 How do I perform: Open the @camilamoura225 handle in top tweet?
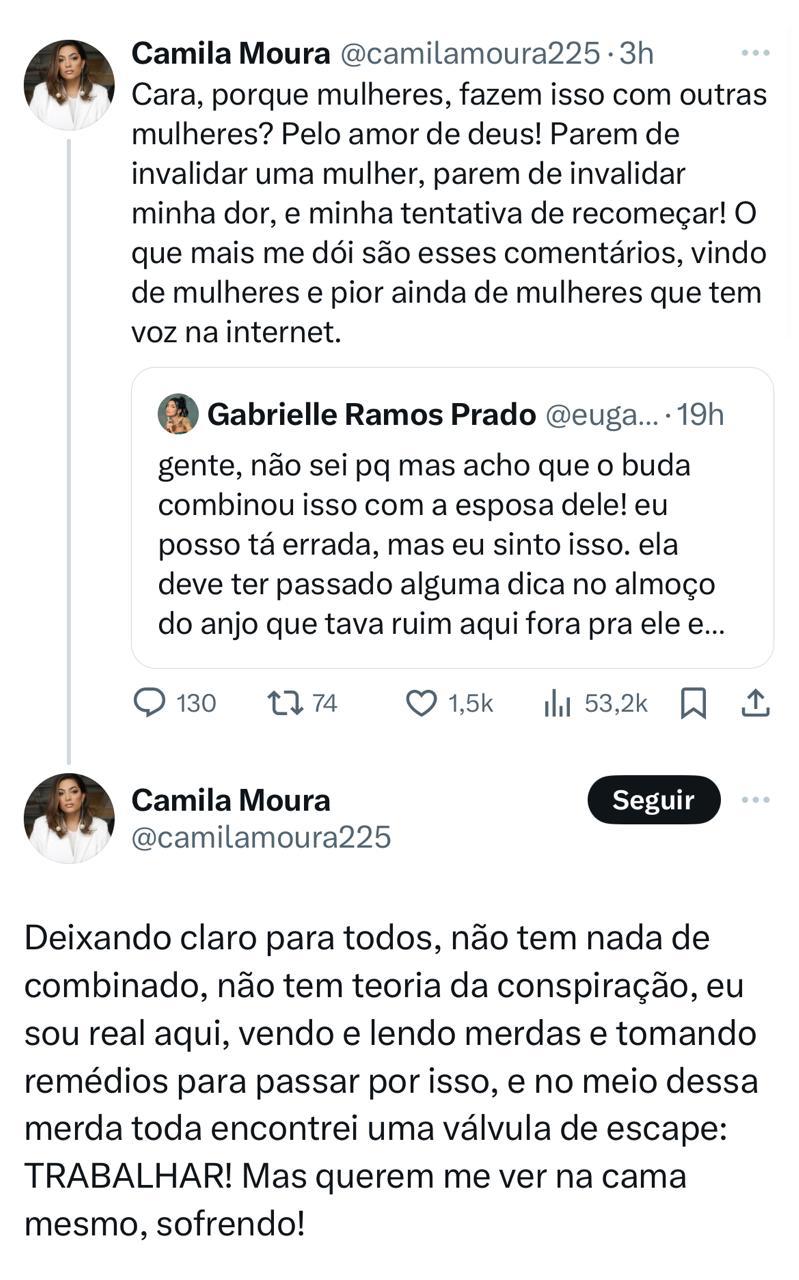point(470,53)
